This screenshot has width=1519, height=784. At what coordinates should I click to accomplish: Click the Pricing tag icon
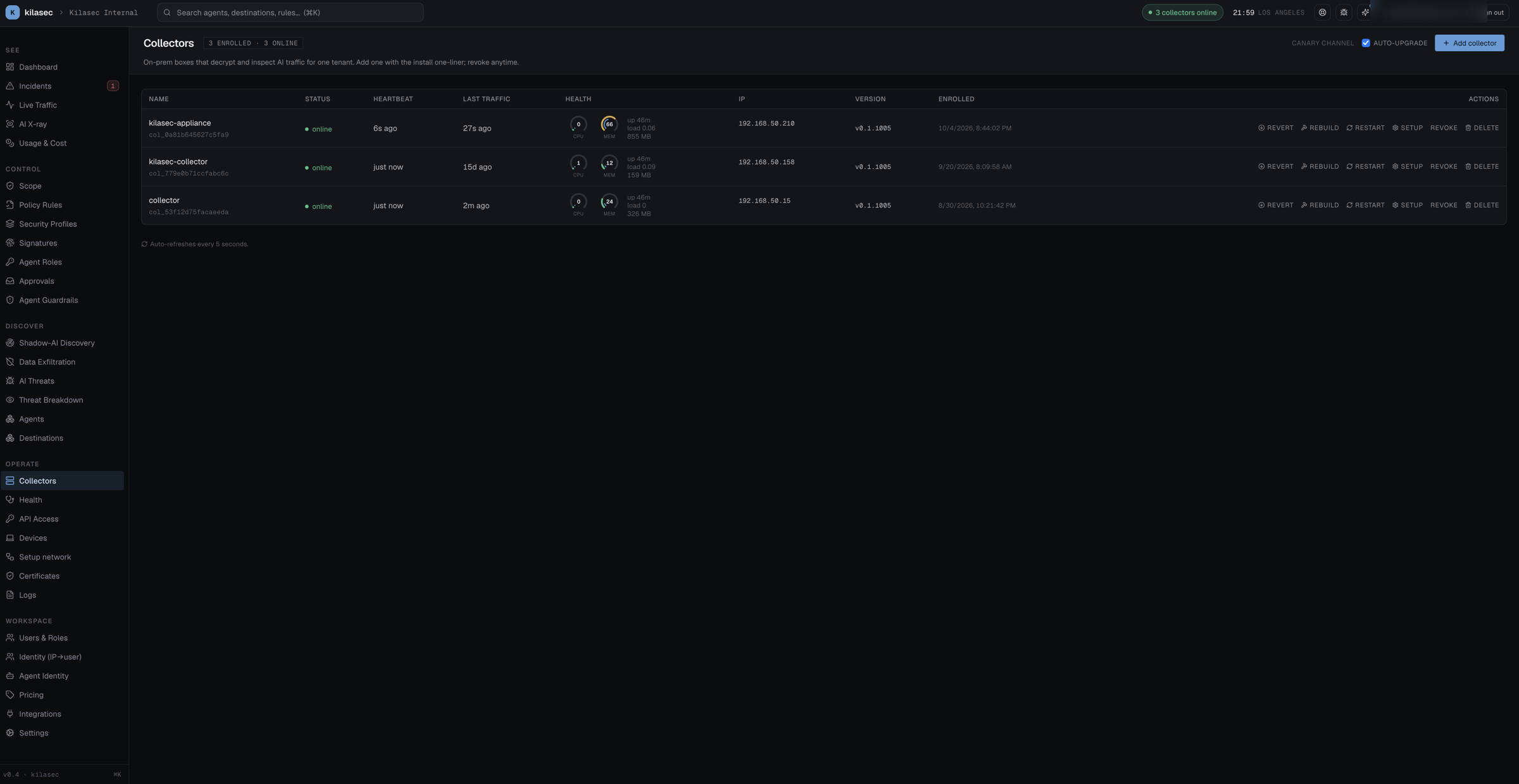coord(9,695)
